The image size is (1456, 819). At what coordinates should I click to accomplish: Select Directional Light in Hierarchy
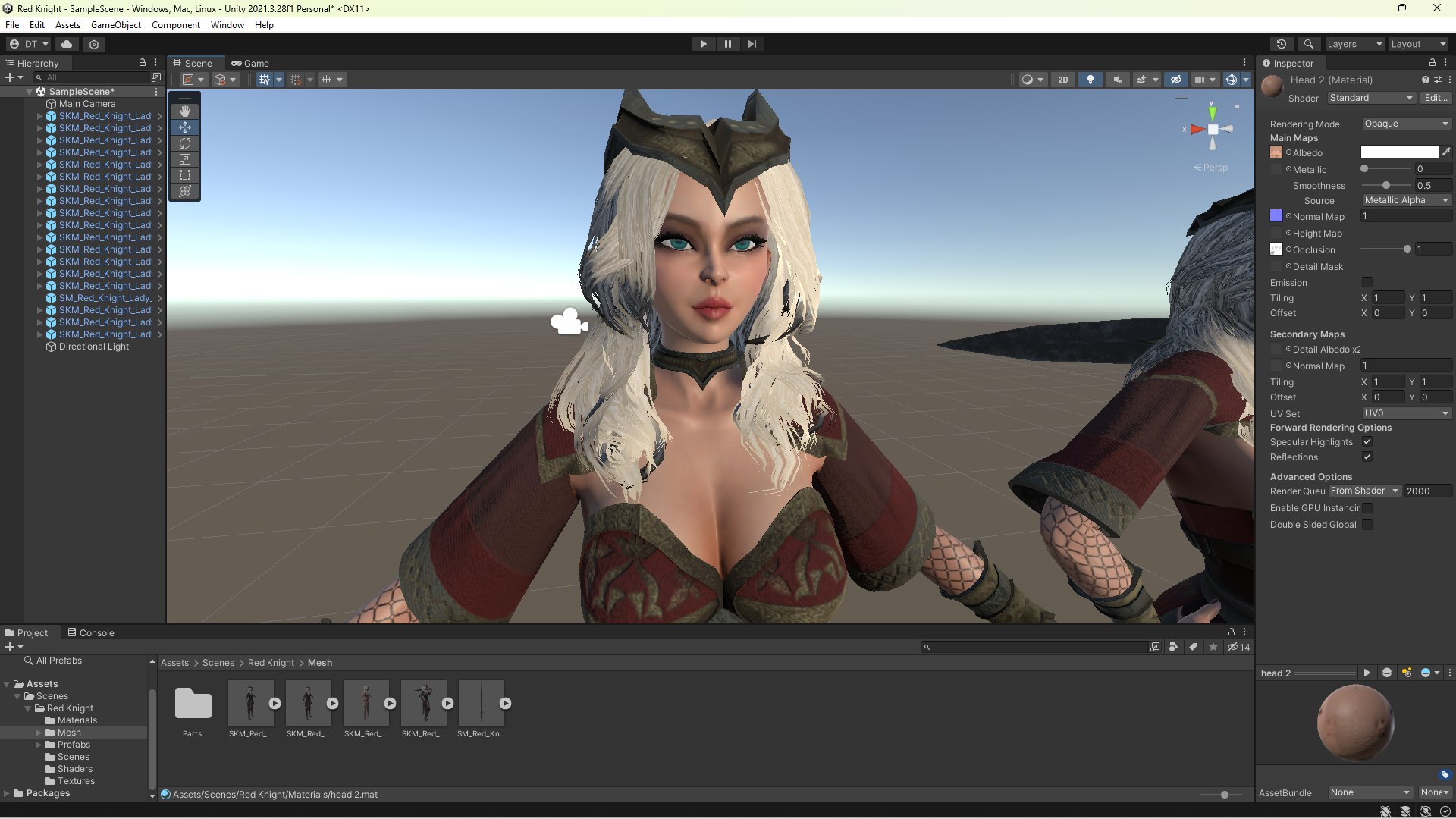pyautogui.click(x=94, y=347)
